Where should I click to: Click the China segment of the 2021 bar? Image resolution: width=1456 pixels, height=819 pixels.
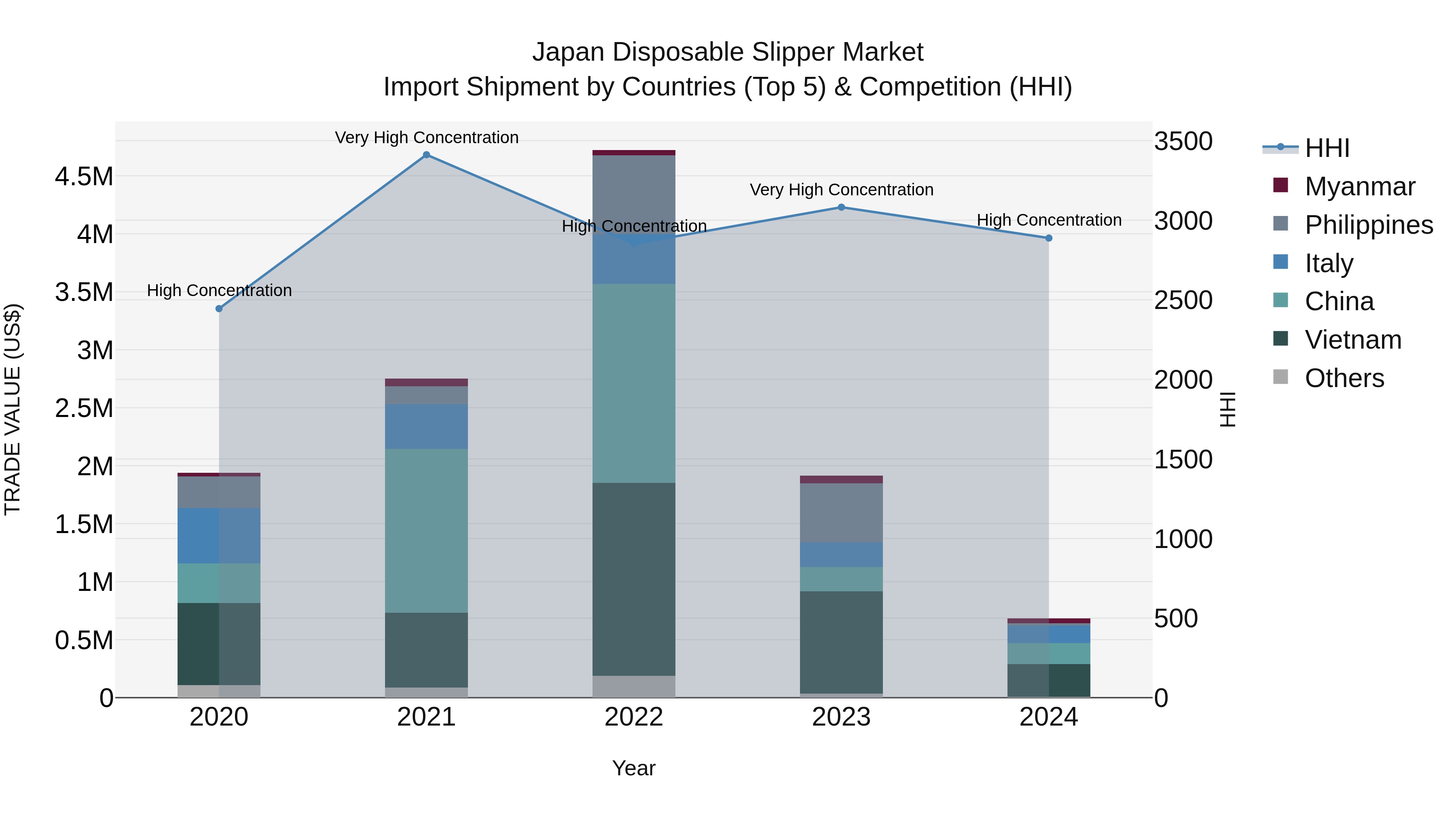click(x=427, y=531)
